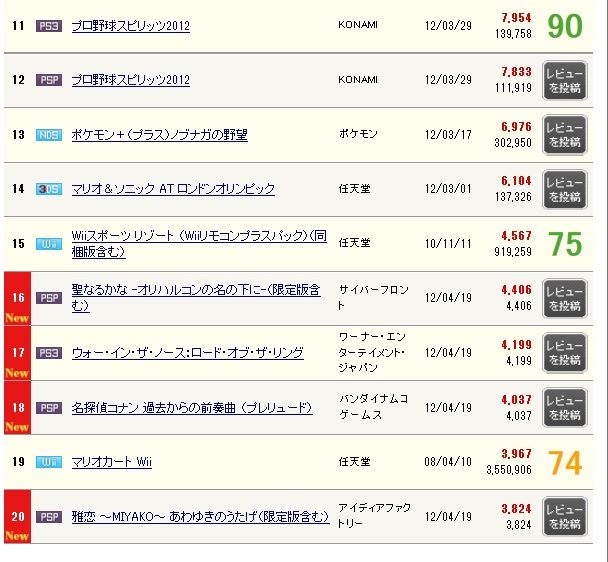The image size is (608, 562).
Task: Click the PS3 icon on rank 17 row
Action: [x=48, y=353]
